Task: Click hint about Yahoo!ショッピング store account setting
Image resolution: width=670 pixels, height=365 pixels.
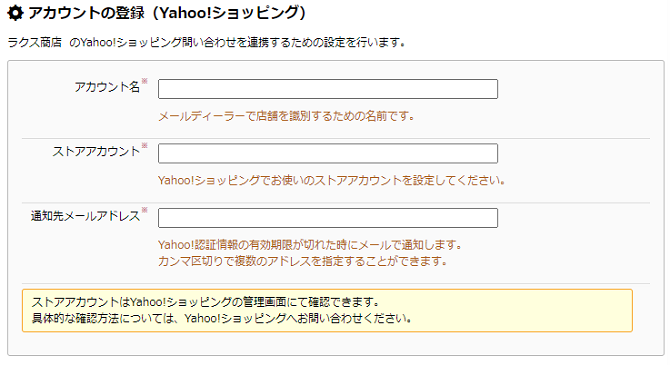Action: click(332, 180)
